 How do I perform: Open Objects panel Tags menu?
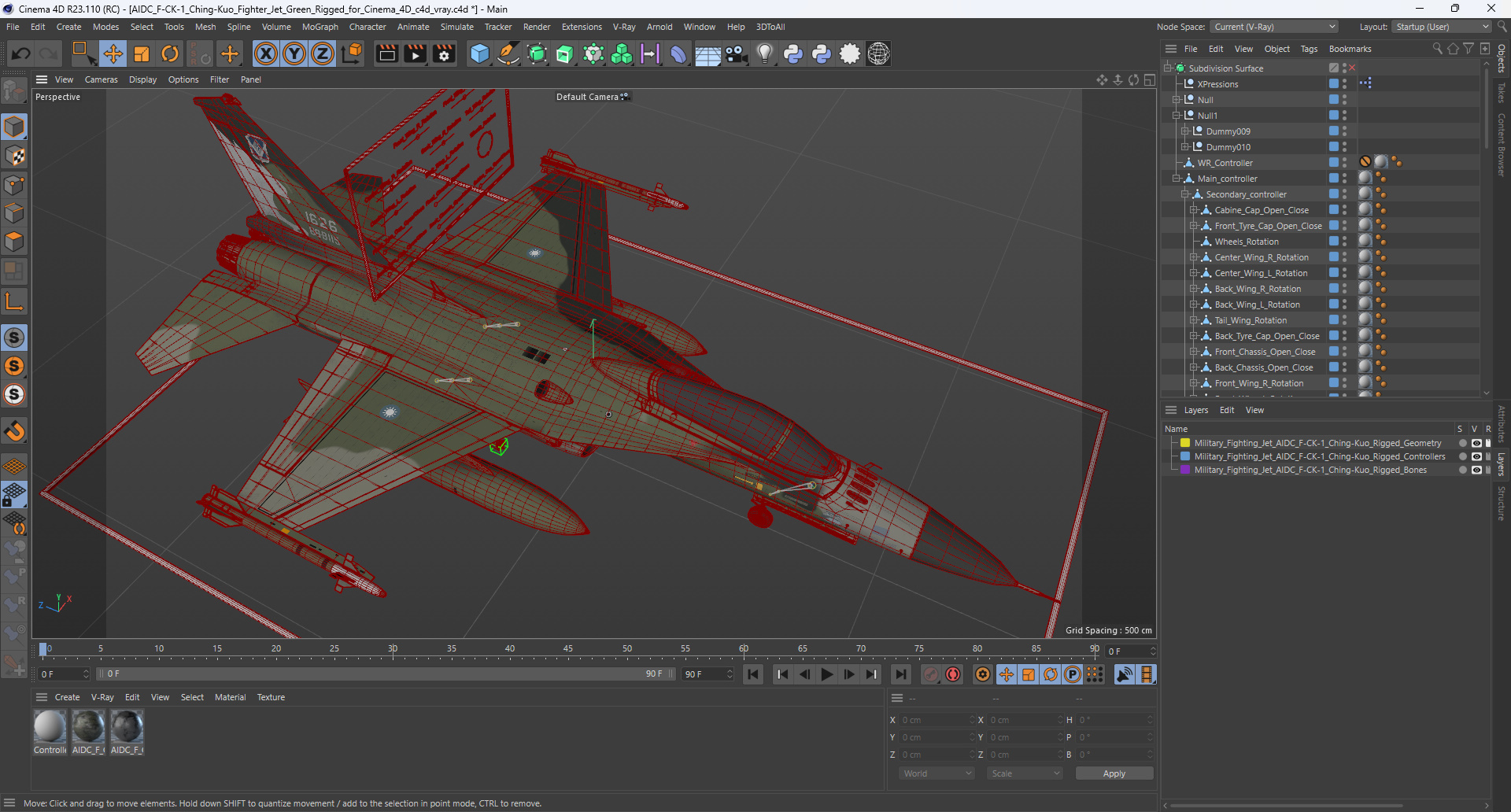click(1309, 49)
